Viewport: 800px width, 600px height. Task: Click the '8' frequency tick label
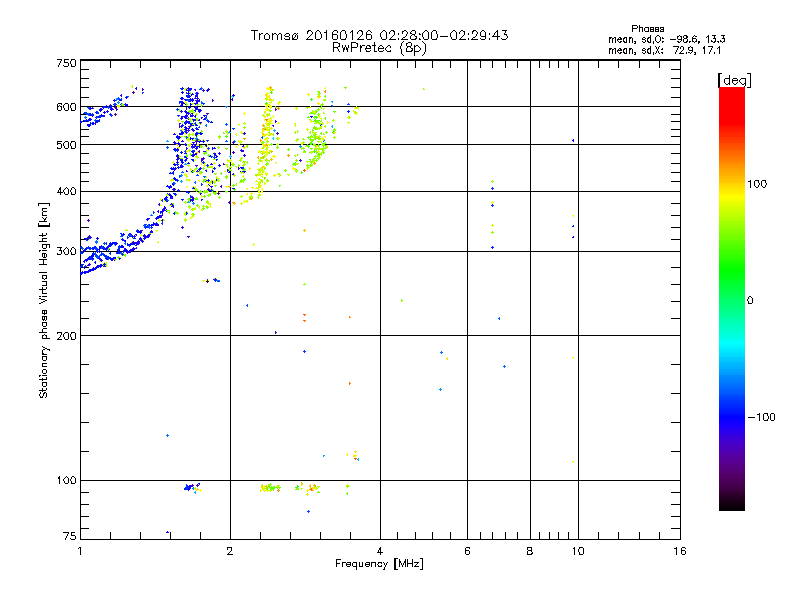(530, 551)
